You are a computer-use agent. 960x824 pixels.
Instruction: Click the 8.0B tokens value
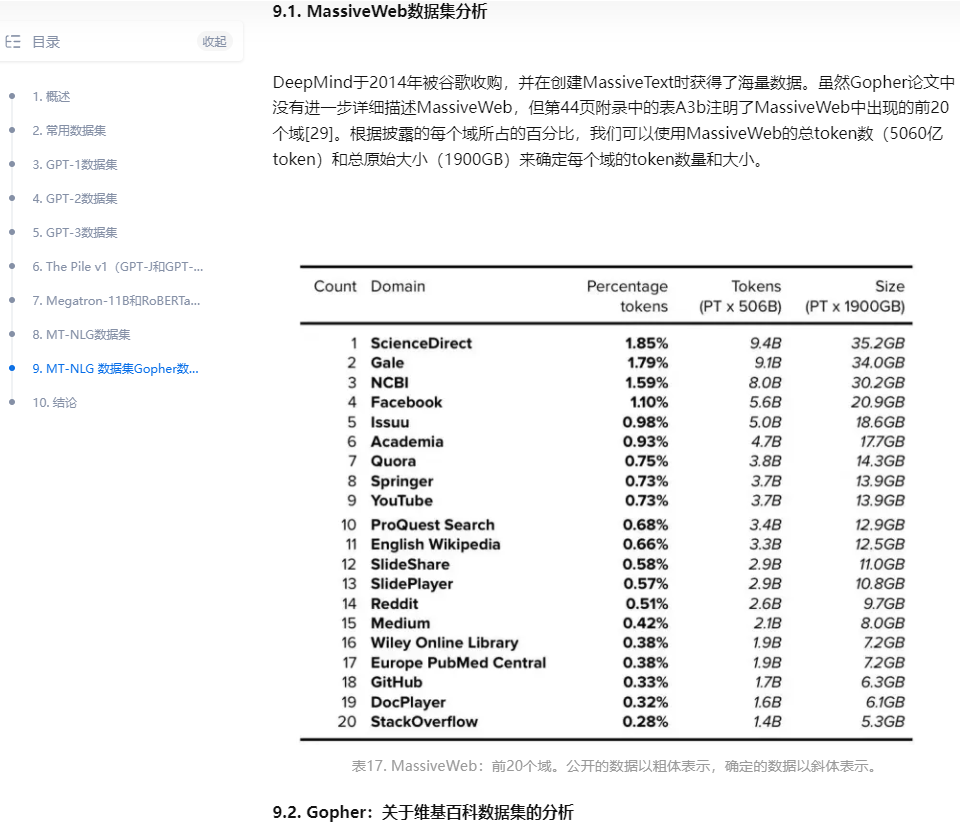tap(765, 382)
